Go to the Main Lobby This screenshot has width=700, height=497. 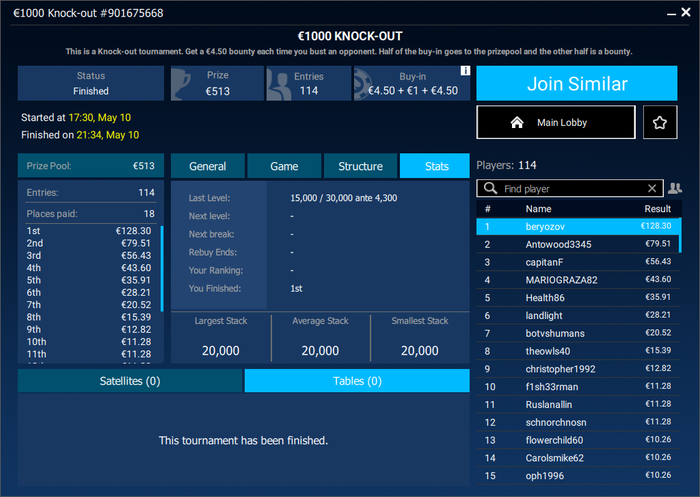556,122
